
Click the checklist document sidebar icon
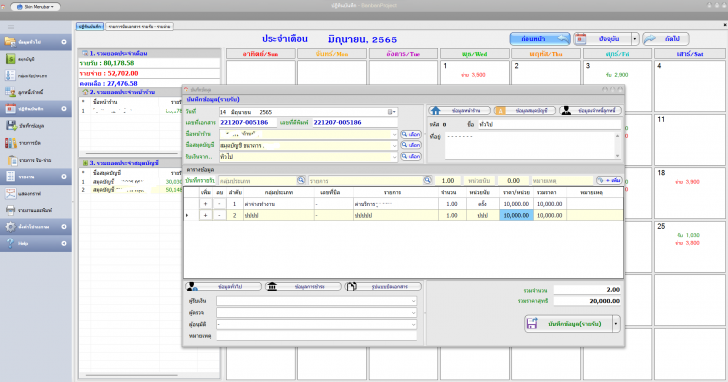[10, 75]
